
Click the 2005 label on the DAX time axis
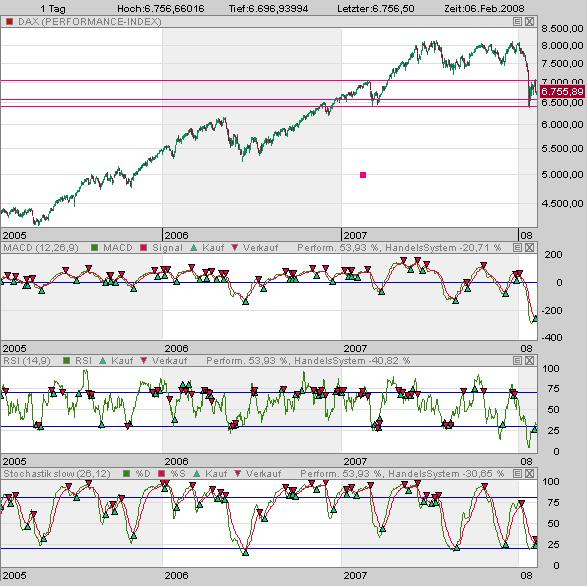click(x=15, y=236)
